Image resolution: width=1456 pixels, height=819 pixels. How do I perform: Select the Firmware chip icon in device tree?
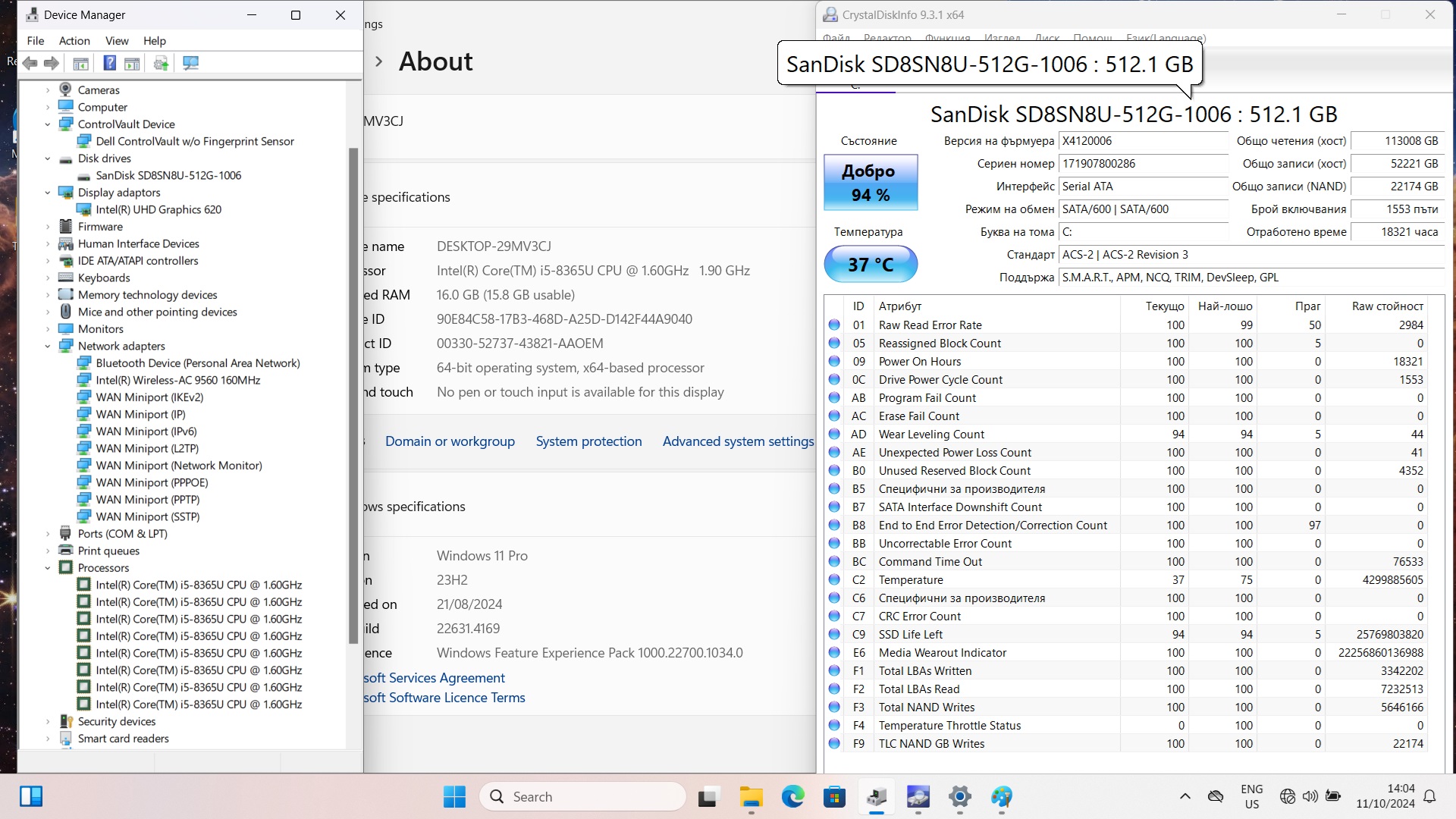pos(66,226)
